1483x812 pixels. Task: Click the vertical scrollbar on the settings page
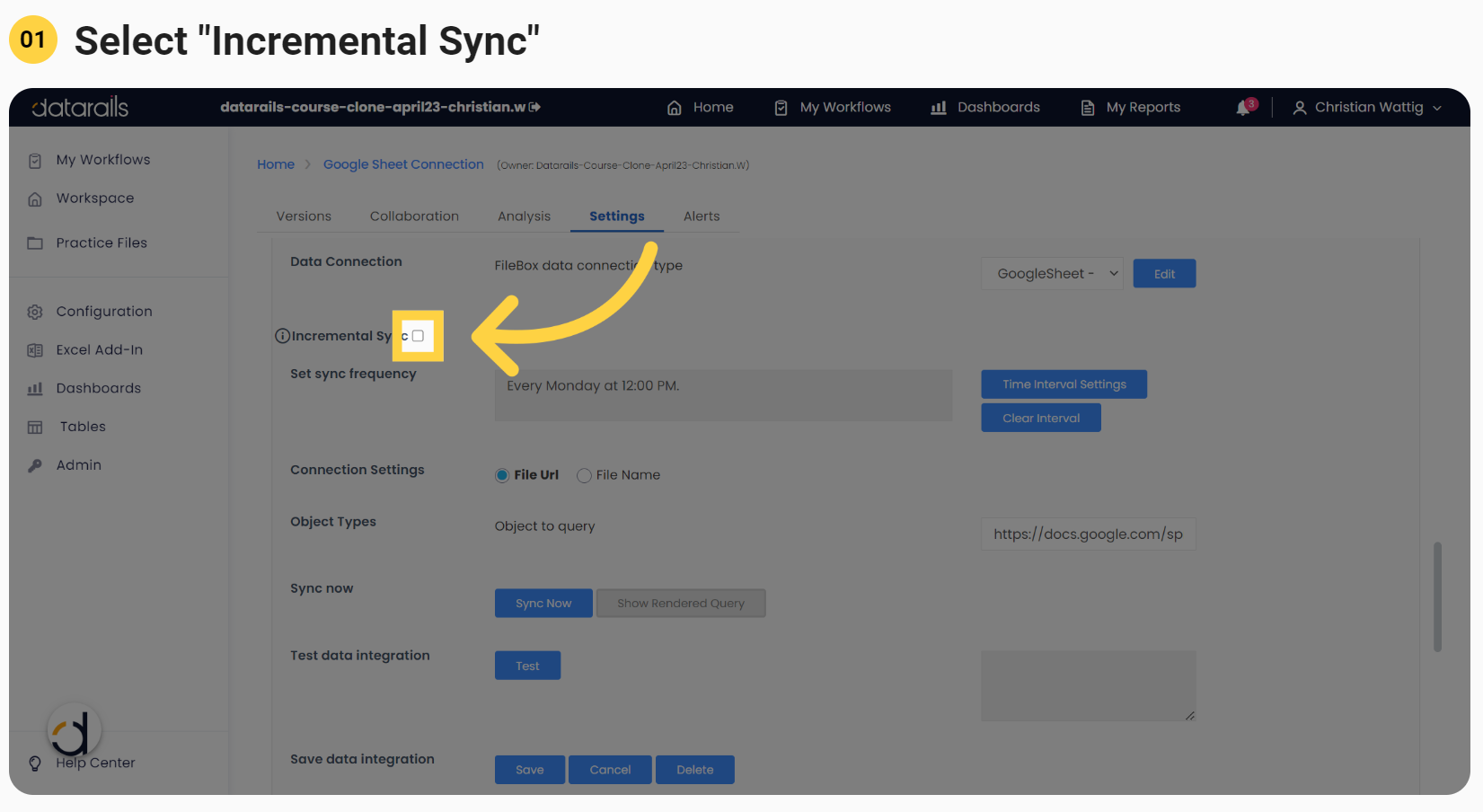tap(1437, 596)
